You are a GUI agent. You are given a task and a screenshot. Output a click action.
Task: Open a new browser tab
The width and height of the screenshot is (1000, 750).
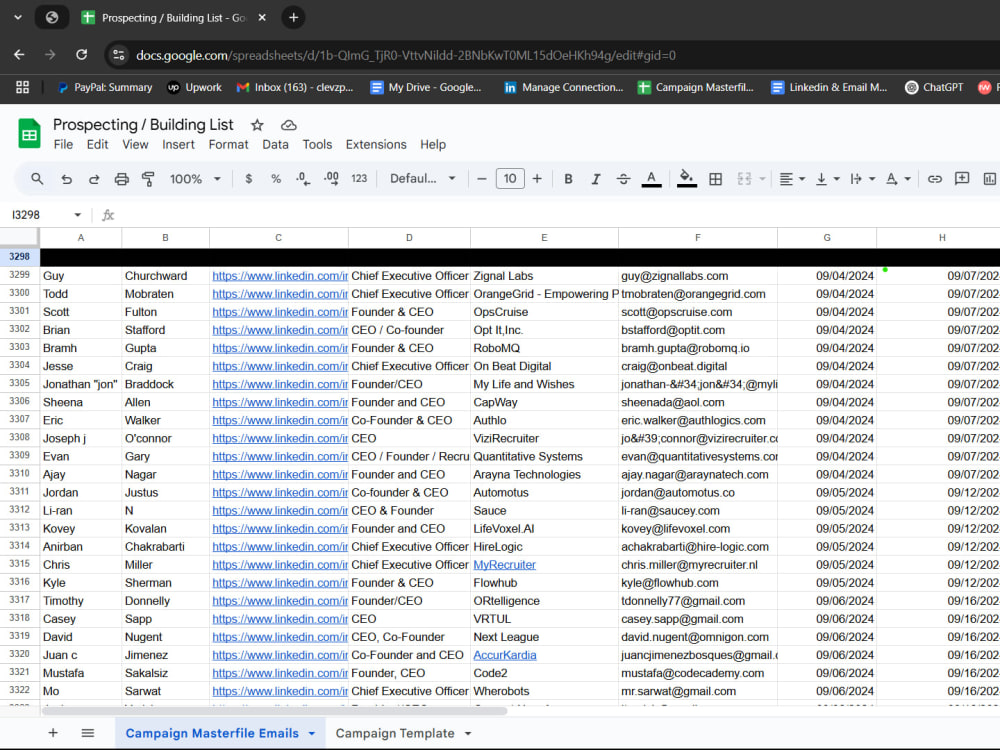(x=293, y=18)
